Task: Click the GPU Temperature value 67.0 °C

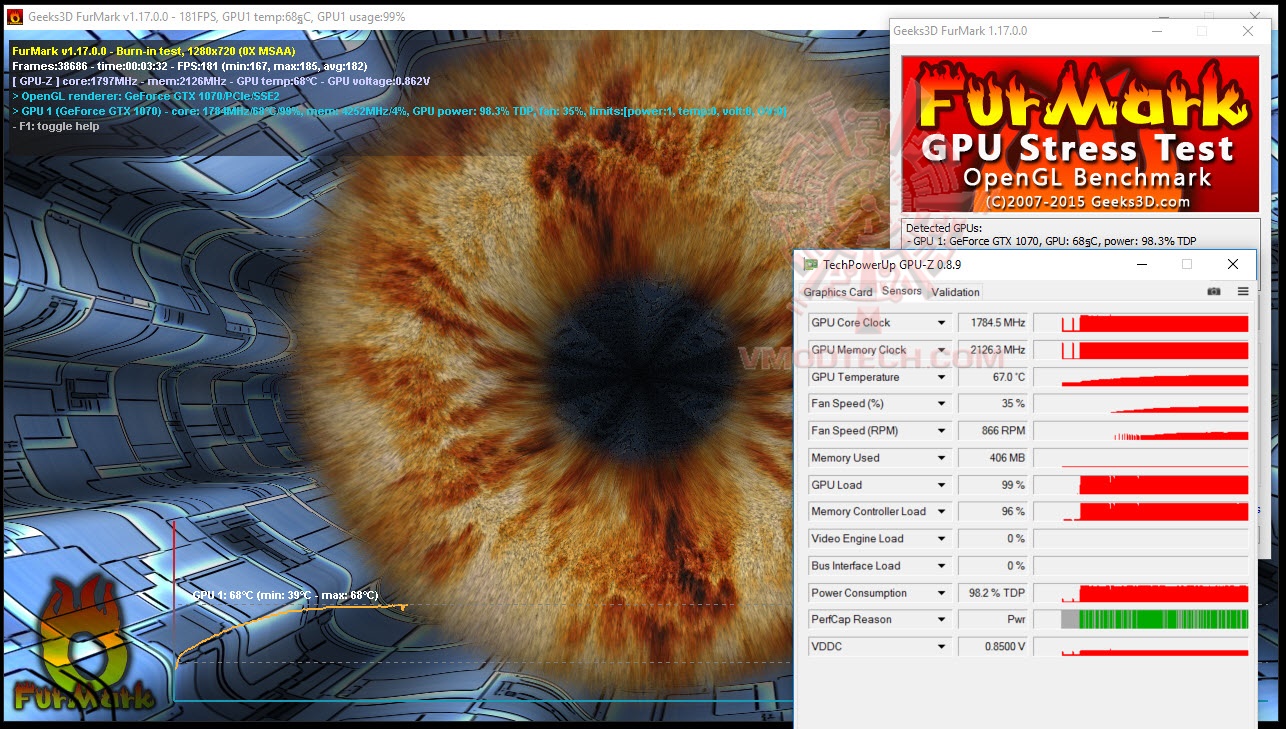Action: (993, 377)
